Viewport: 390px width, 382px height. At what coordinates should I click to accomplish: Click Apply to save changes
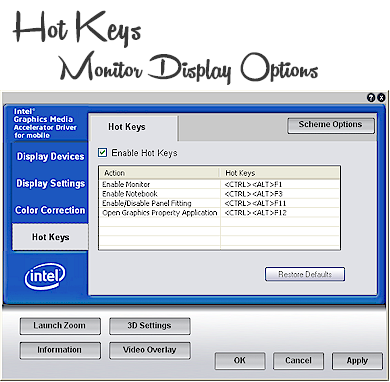coord(357,361)
